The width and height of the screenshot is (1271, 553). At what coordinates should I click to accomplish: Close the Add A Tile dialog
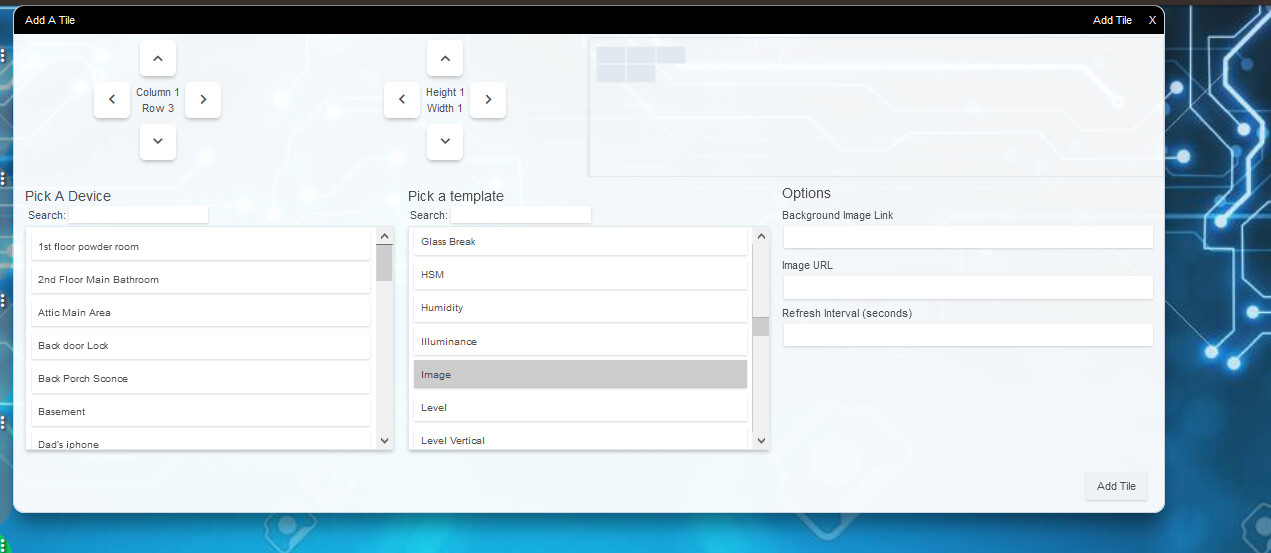click(x=1152, y=20)
